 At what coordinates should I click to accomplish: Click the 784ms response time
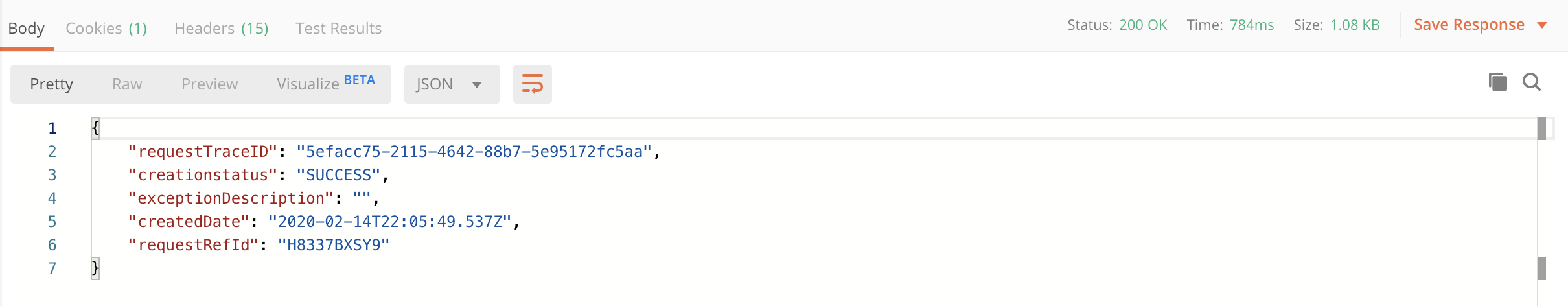click(1252, 25)
